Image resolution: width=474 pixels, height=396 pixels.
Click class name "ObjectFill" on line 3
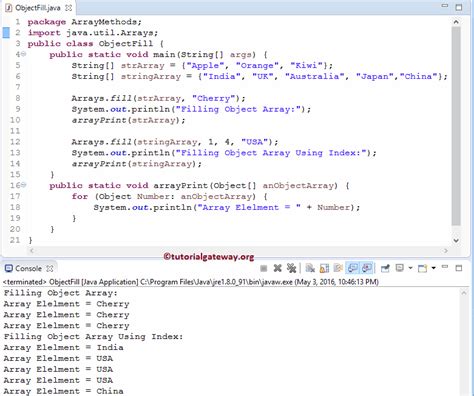pos(126,44)
